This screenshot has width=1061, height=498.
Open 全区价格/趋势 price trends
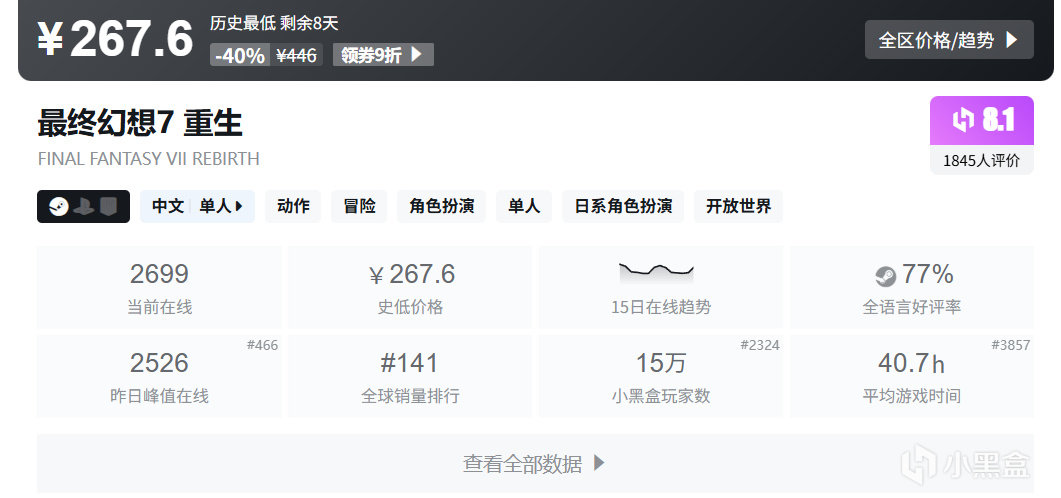coord(949,40)
